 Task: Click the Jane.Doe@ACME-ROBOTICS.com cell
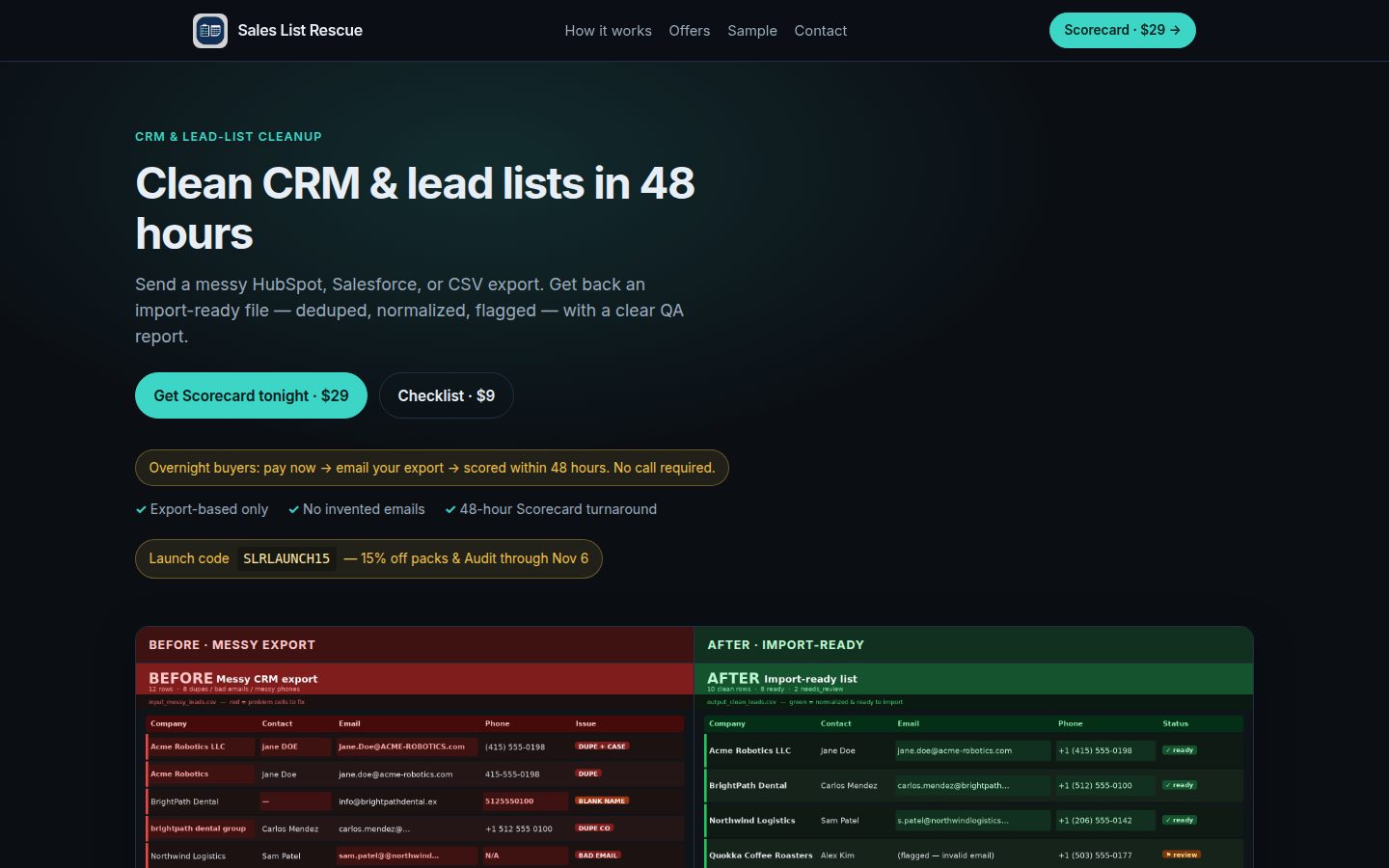click(x=406, y=746)
